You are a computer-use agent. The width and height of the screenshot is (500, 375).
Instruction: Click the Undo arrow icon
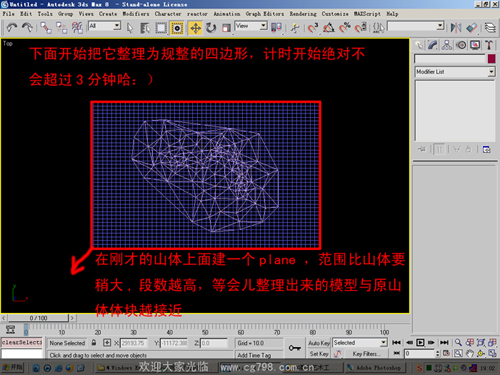coord(12,28)
